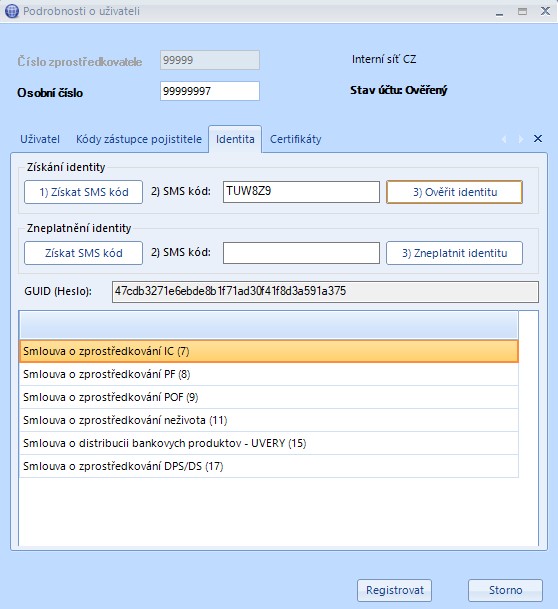
Task: Focus the SMS kód field containing TUW8Z9
Action: (x=301, y=192)
